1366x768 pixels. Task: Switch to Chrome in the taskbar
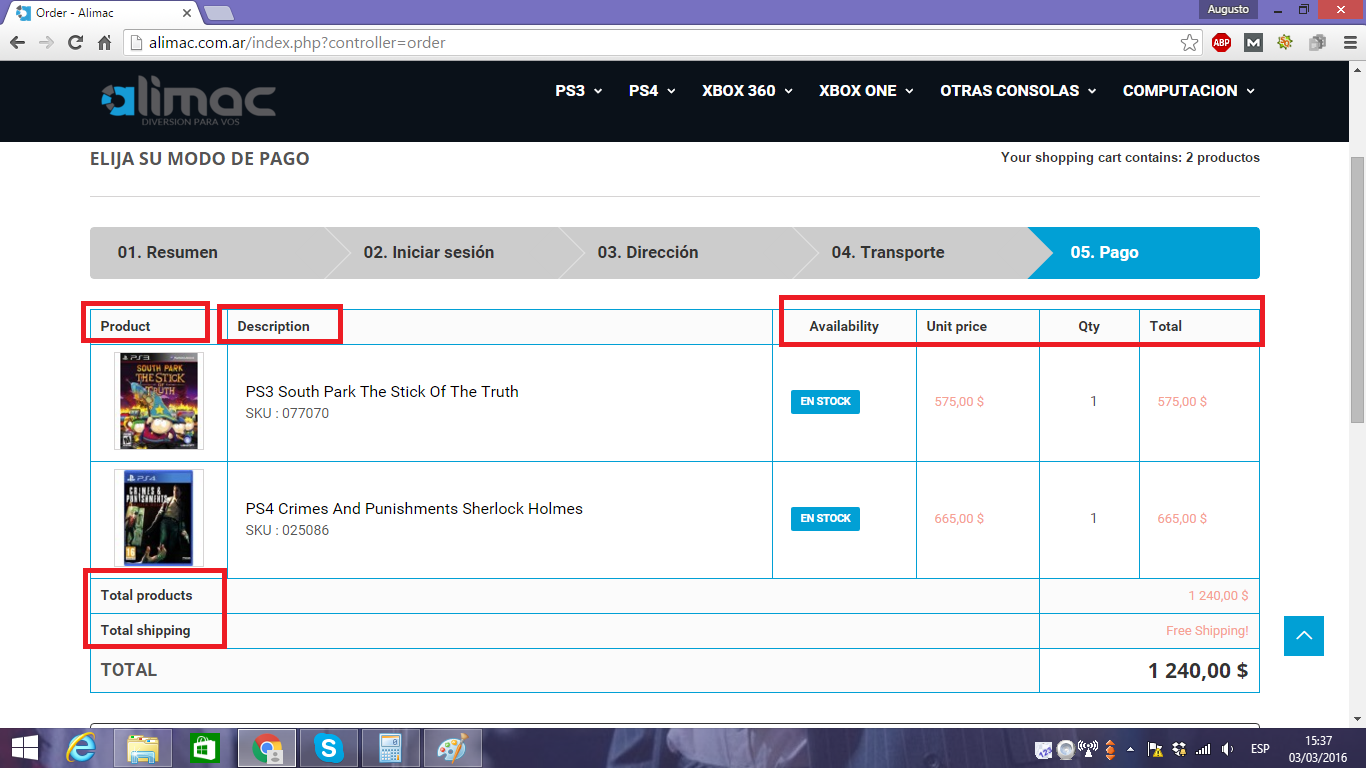pyautogui.click(x=267, y=748)
